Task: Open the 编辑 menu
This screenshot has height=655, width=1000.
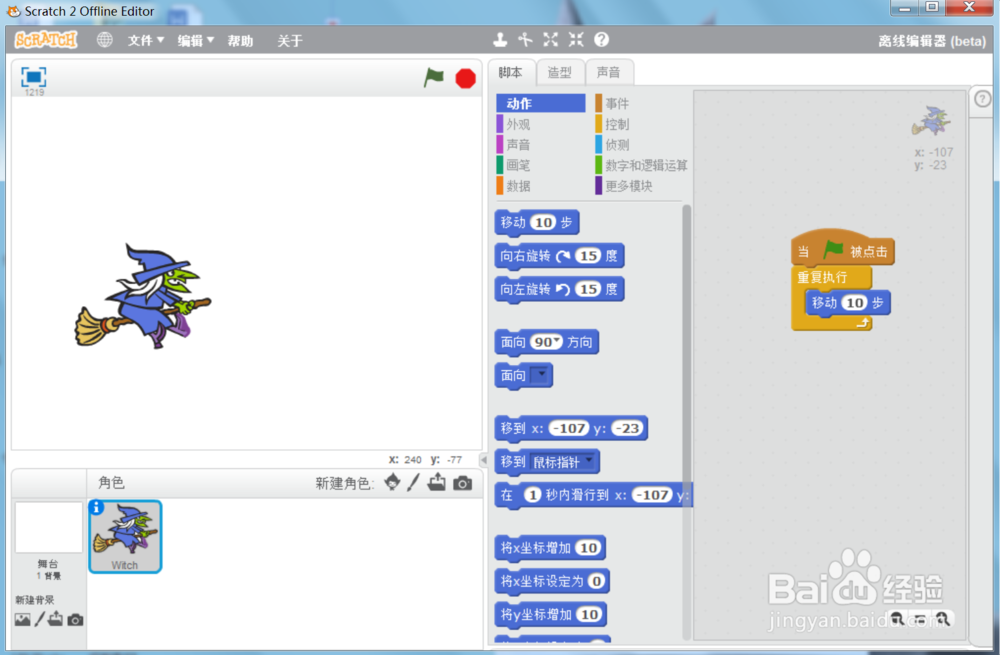Action: point(195,41)
